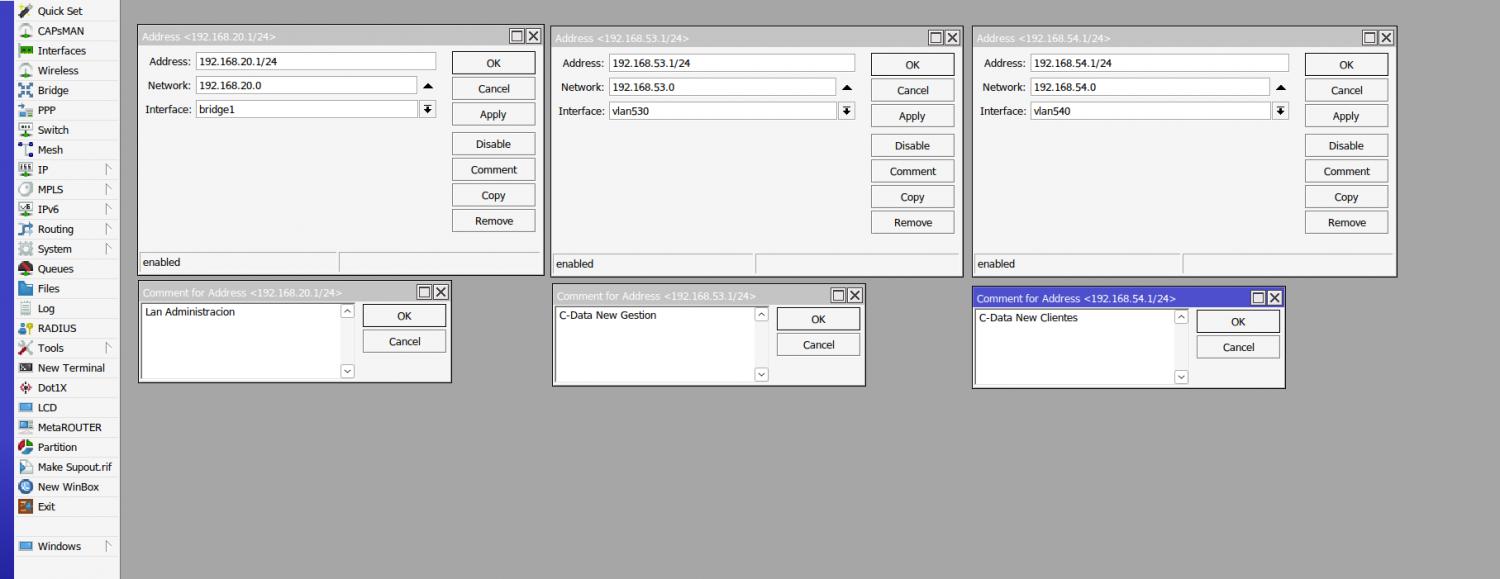Screen dimensions: 1500x579
Task: Open the IPv6 menu
Action: pyautogui.click(x=46, y=209)
